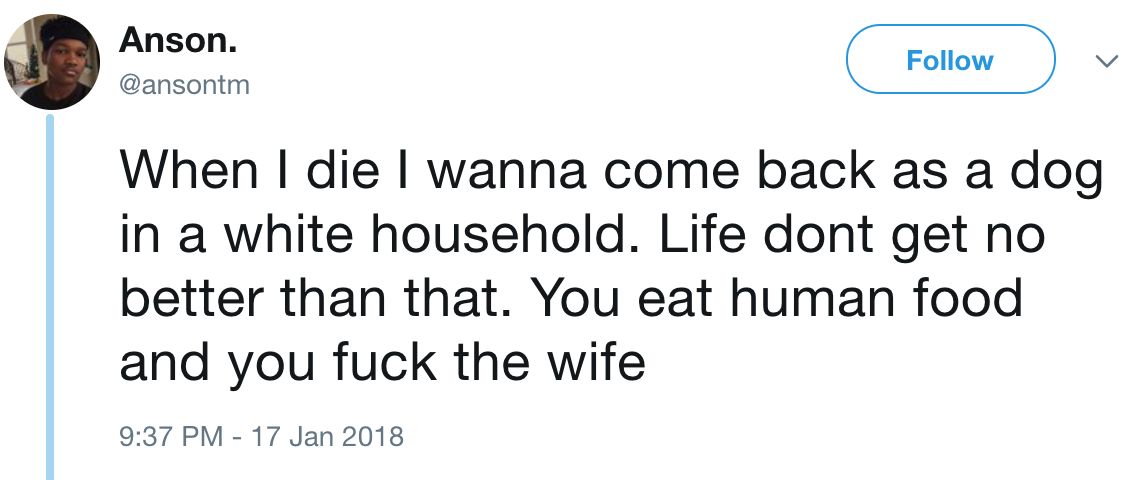Visit the @ansontm handle link
Image resolution: width=1134 pixels, height=480 pixels.
point(184,85)
